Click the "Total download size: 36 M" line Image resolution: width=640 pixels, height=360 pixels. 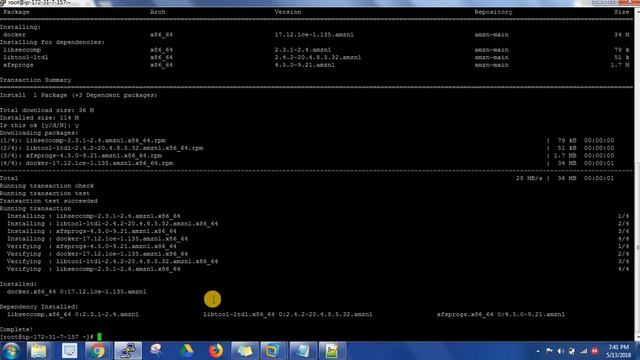[x=47, y=110]
